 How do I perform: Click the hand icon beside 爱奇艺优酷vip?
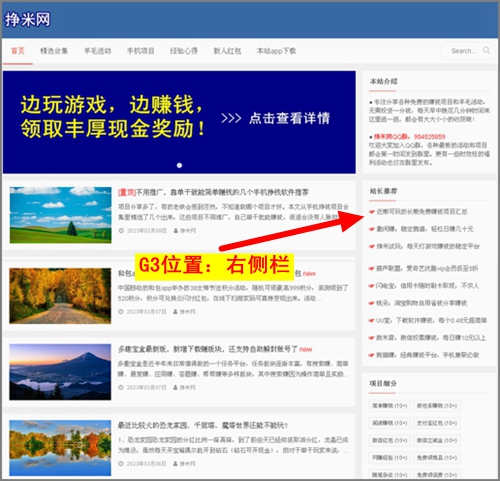(372, 268)
